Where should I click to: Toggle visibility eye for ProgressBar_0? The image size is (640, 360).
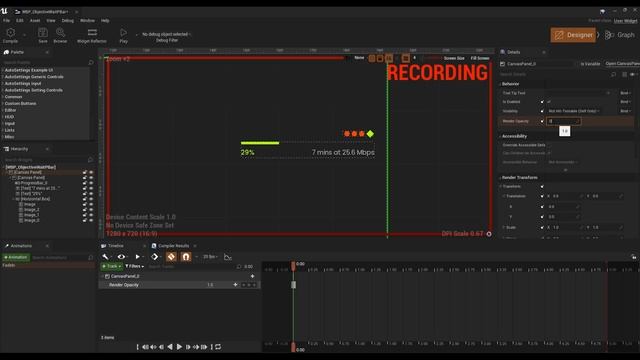click(91, 183)
